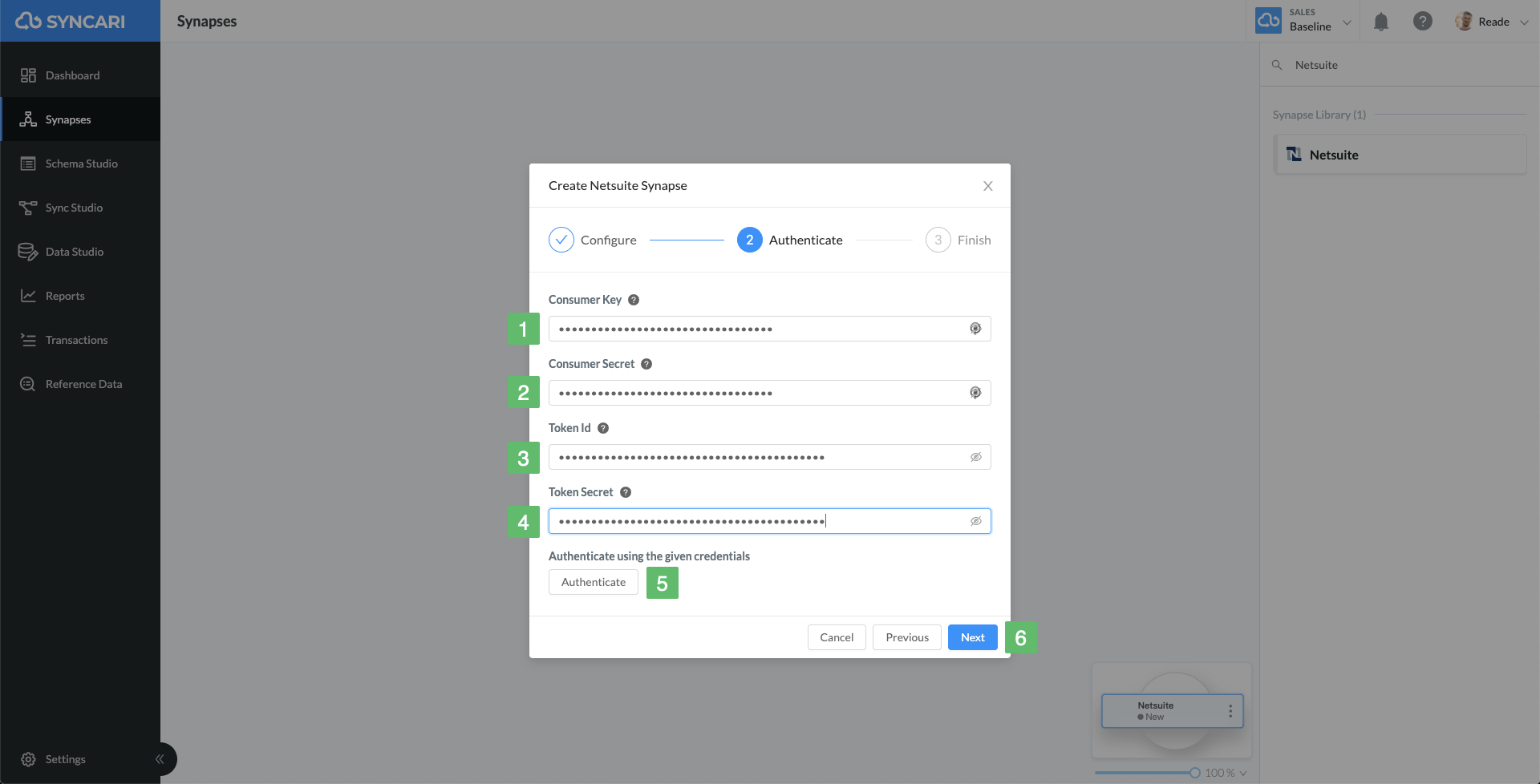Collapse the sidebar with the double-chevron
This screenshot has height=784, width=1540.
[160, 759]
